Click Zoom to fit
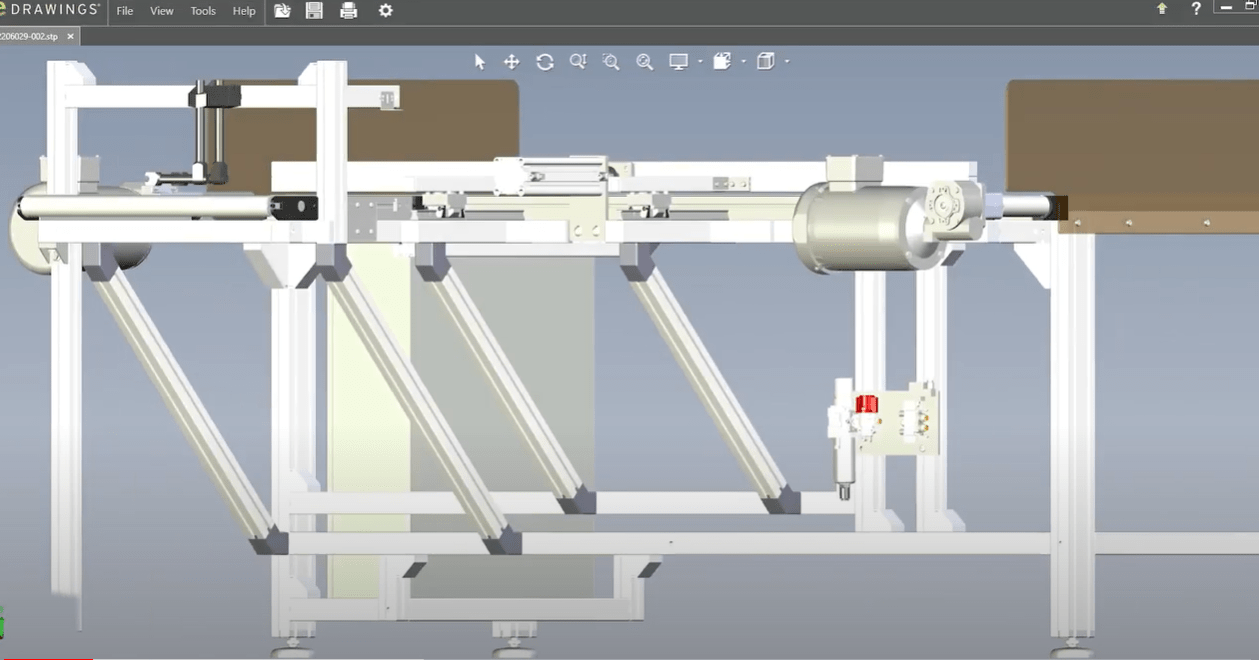This screenshot has height=660, width=1259. [x=644, y=61]
